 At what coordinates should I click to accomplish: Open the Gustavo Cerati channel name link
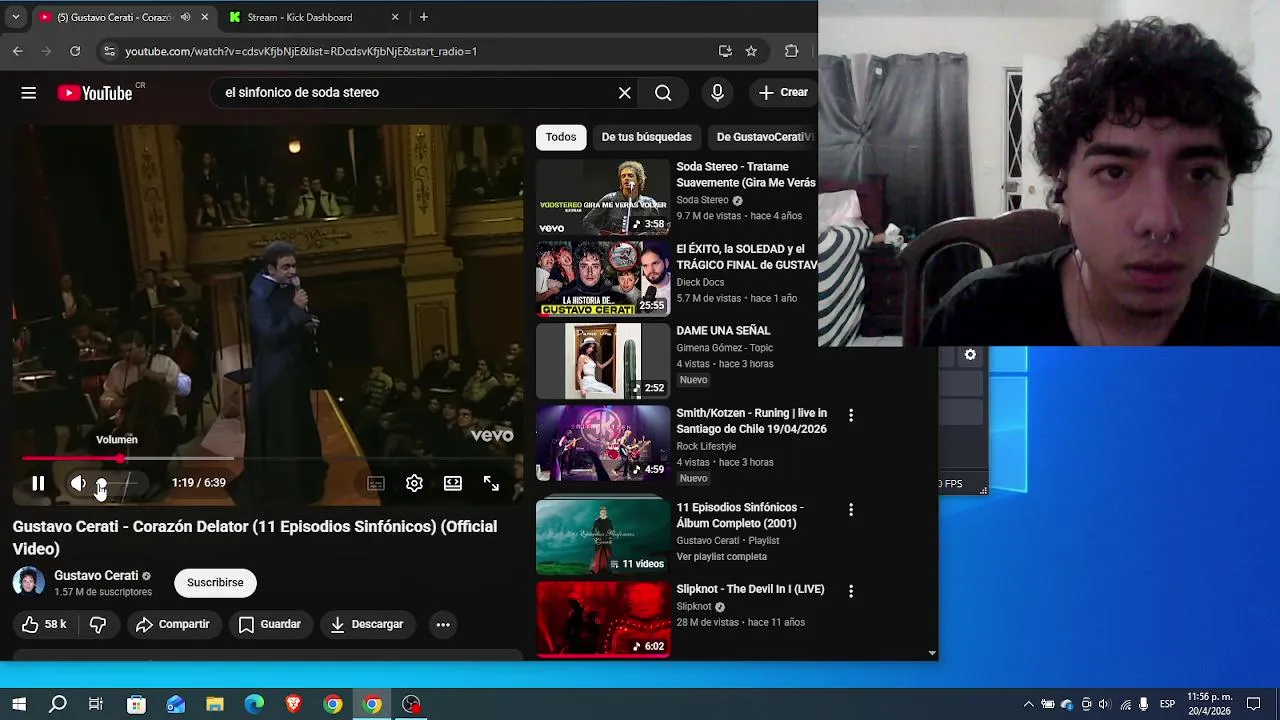pos(96,576)
